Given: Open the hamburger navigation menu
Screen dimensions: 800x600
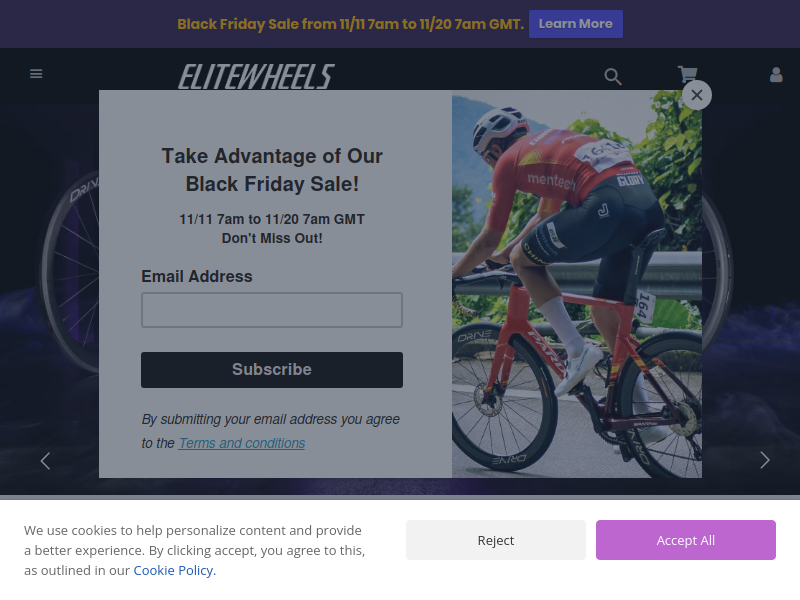Looking at the screenshot, I should (36, 74).
